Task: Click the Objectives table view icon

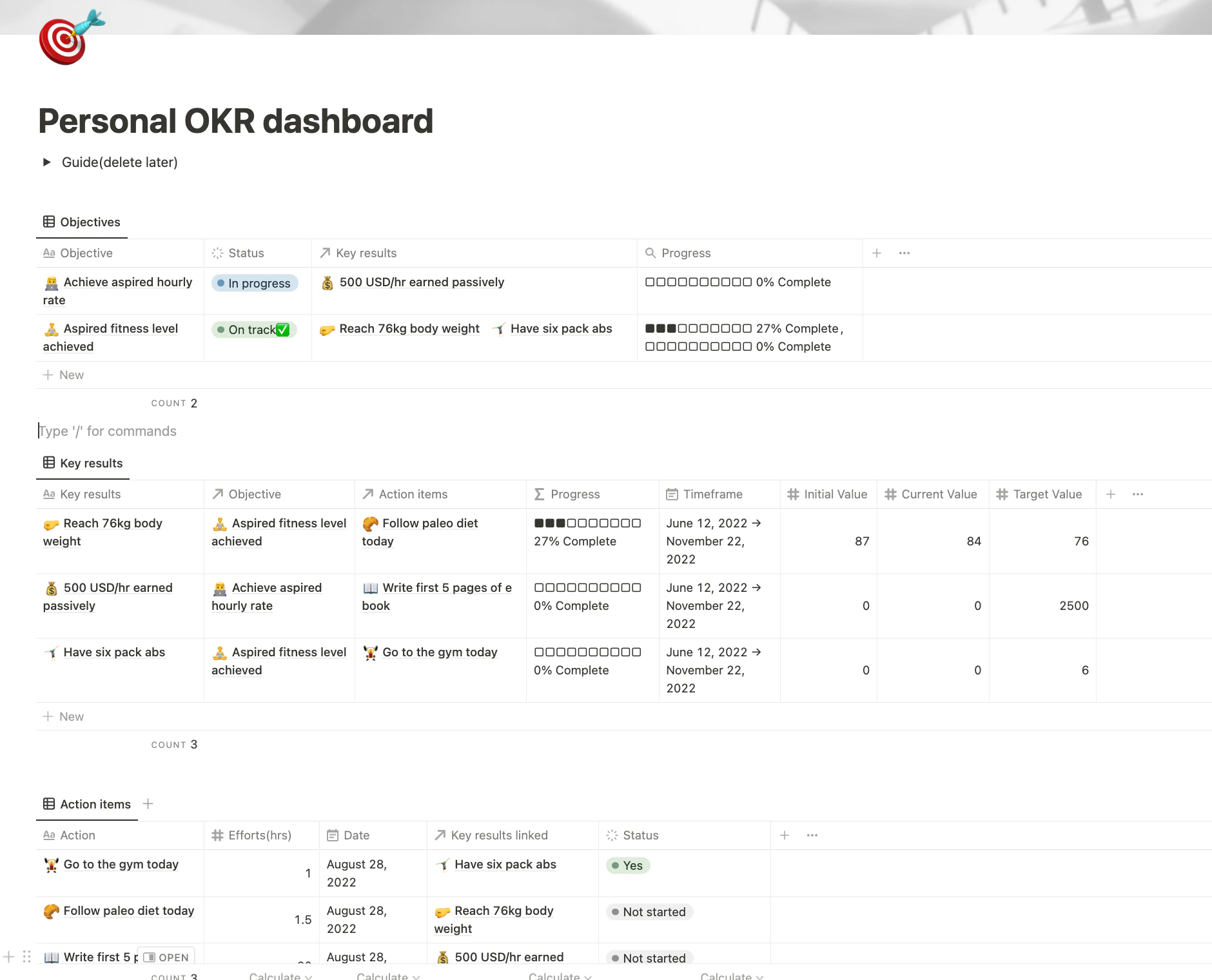Action: click(49, 221)
